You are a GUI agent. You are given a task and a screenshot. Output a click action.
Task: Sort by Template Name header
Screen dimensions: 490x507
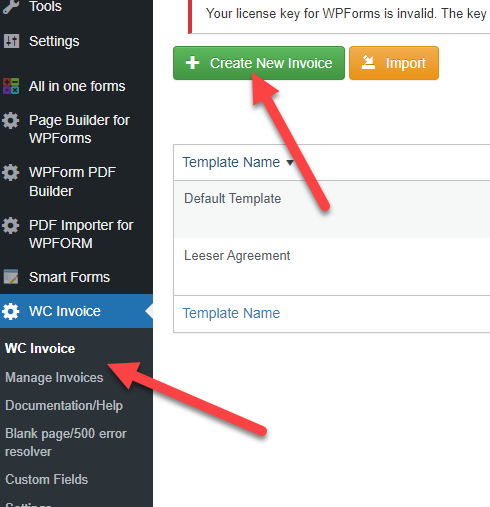pyautogui.click(x=231, y=162)
